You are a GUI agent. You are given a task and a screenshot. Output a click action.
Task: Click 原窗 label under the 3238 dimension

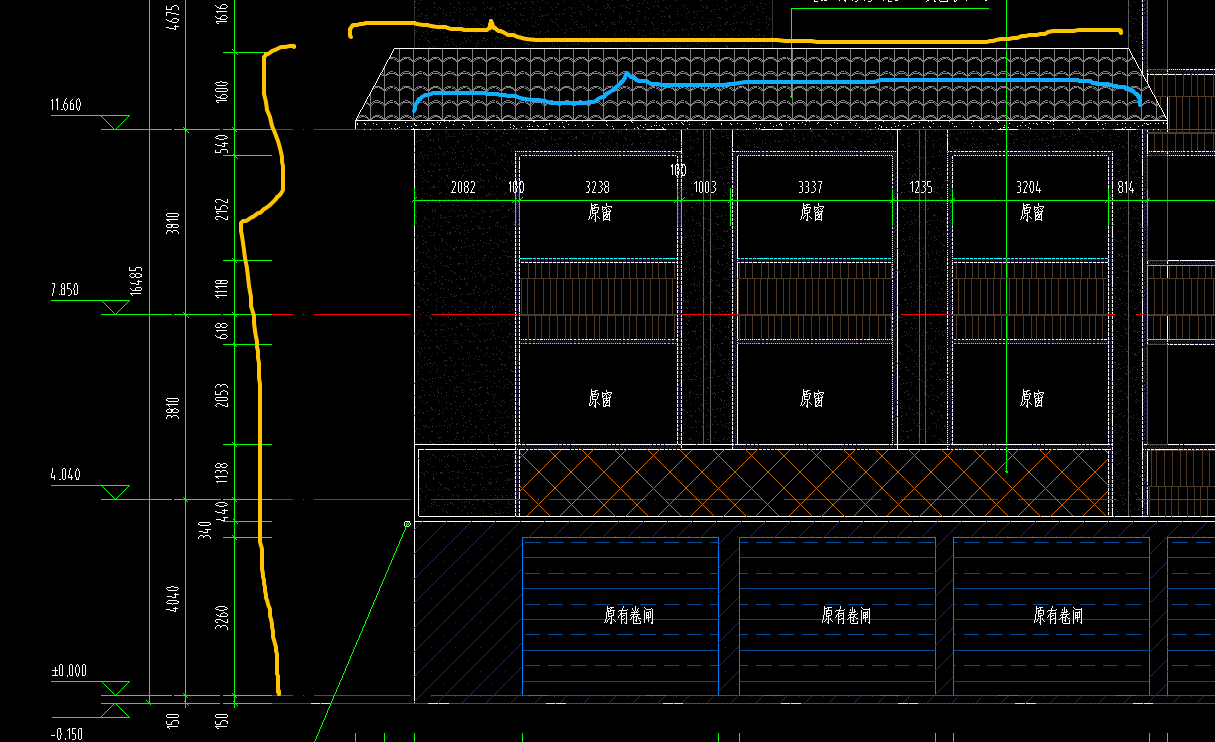599,213
